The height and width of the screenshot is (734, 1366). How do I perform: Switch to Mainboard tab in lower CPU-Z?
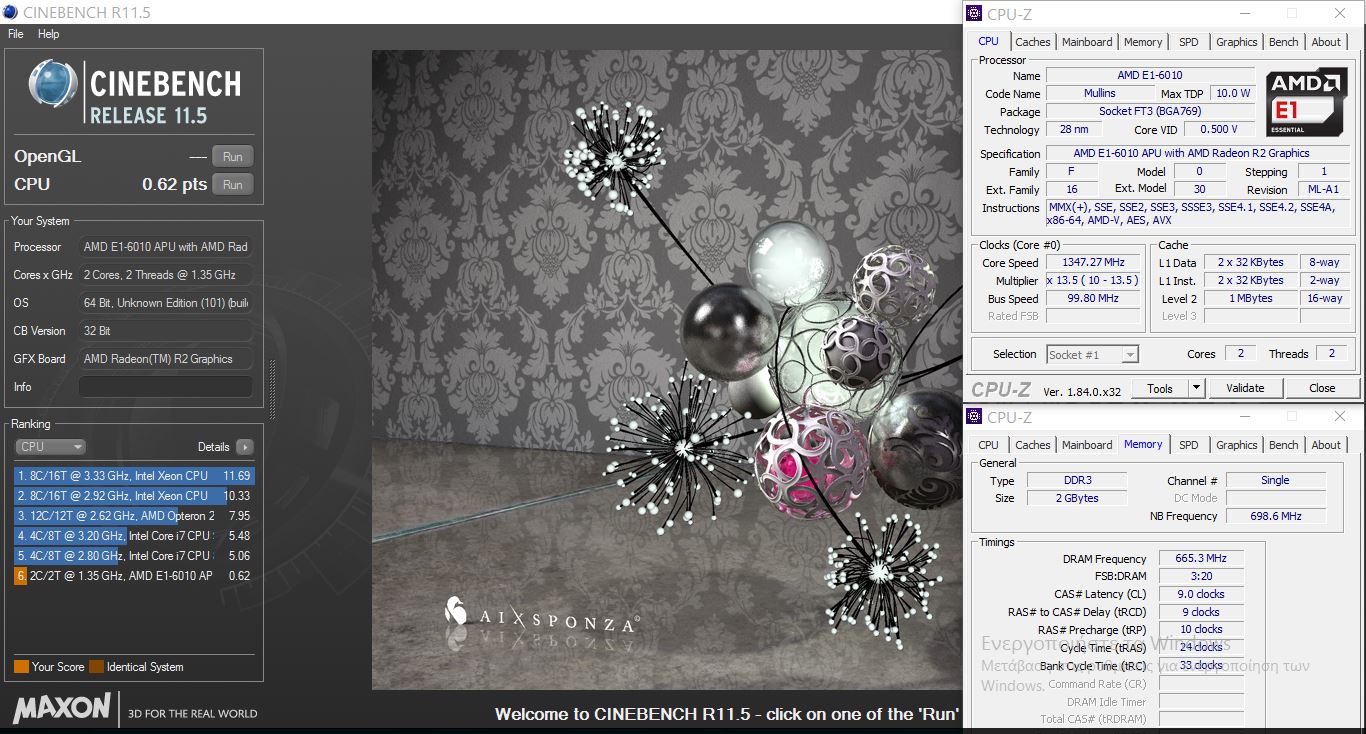[x=1087, y=445]
